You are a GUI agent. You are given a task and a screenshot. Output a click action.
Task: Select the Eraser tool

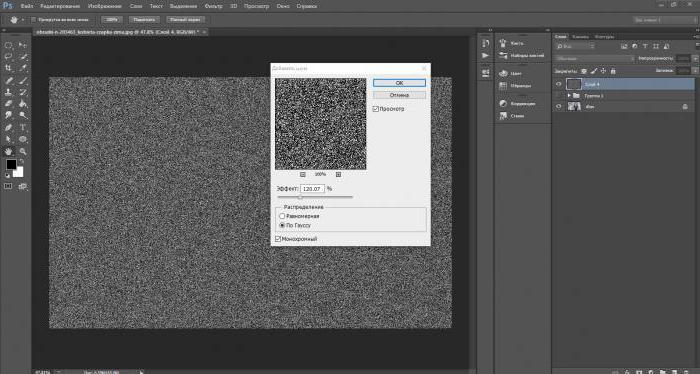(8, 104)
